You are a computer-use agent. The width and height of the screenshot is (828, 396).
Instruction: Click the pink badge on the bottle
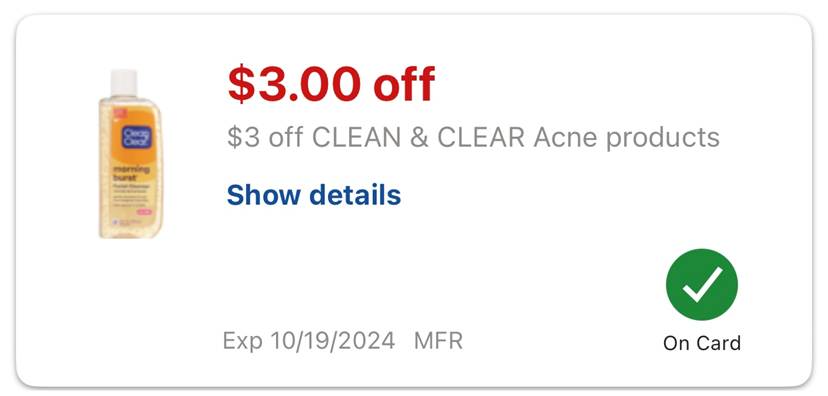pos(144,212)
